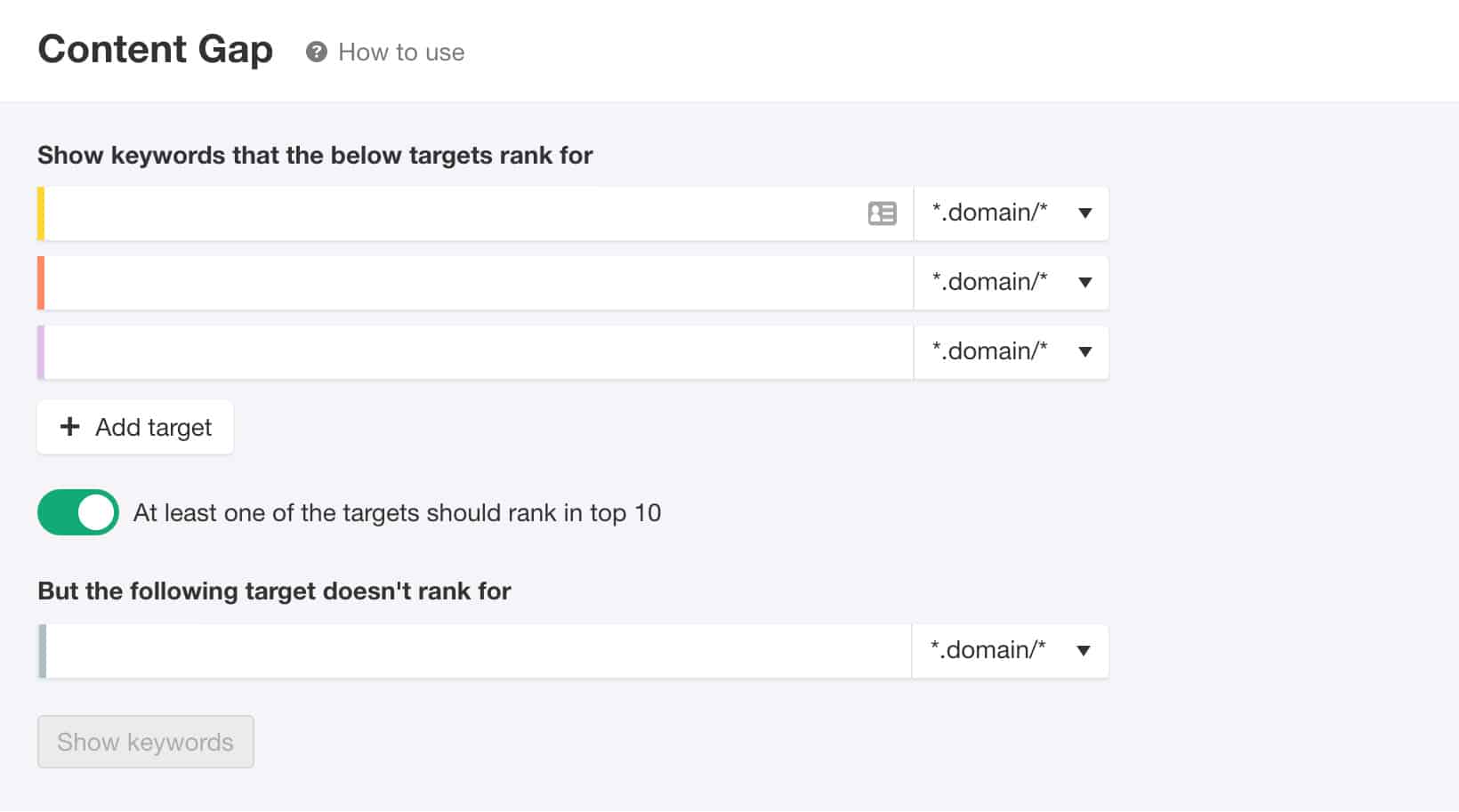This screenshot has width=1459, height=812.
Task: Click the plus icon beside Add target
Action: click(x=69, y=427)
